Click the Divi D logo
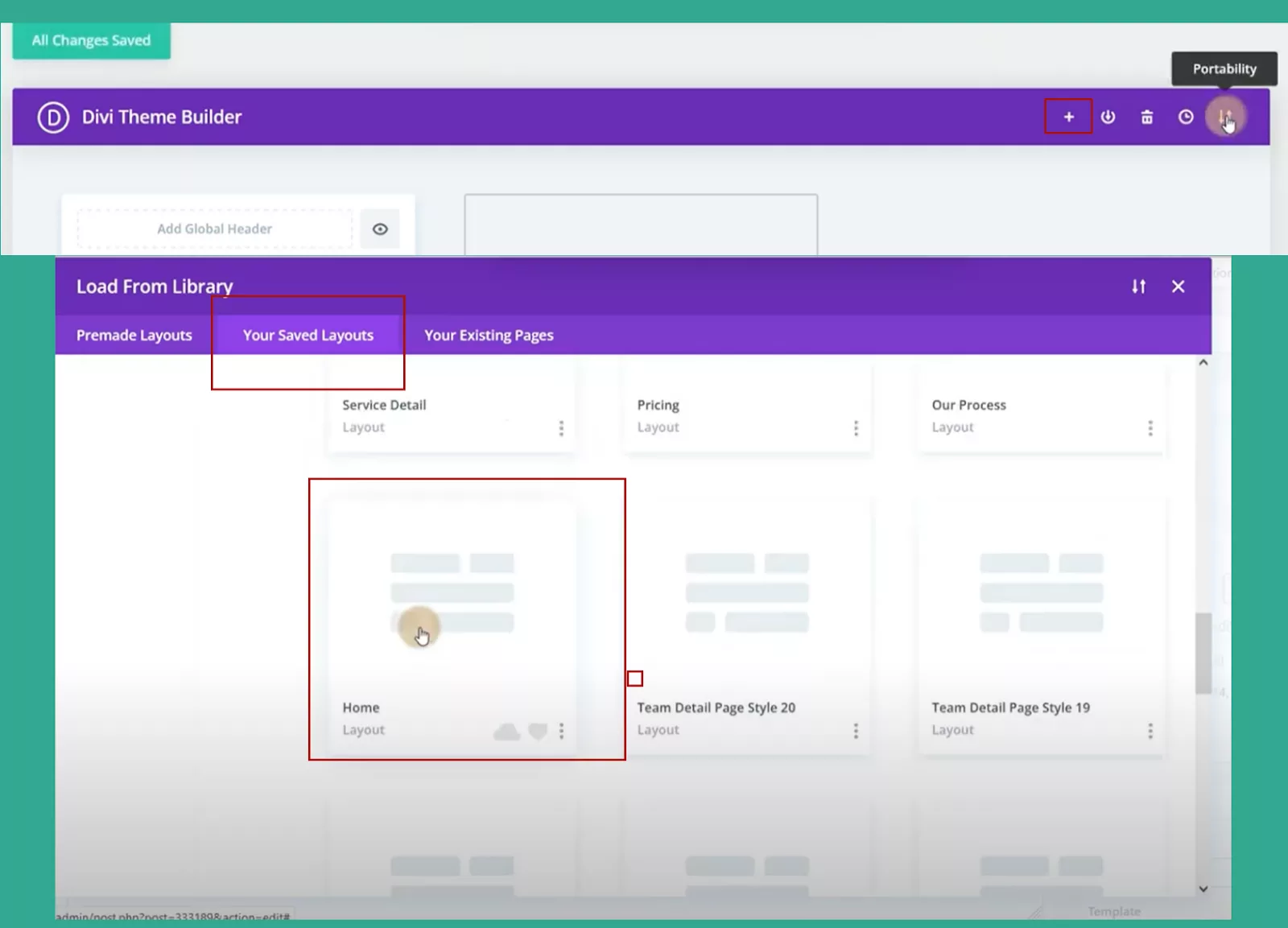1288x928 pixels. pyautogui.click(x=53, y=117)
